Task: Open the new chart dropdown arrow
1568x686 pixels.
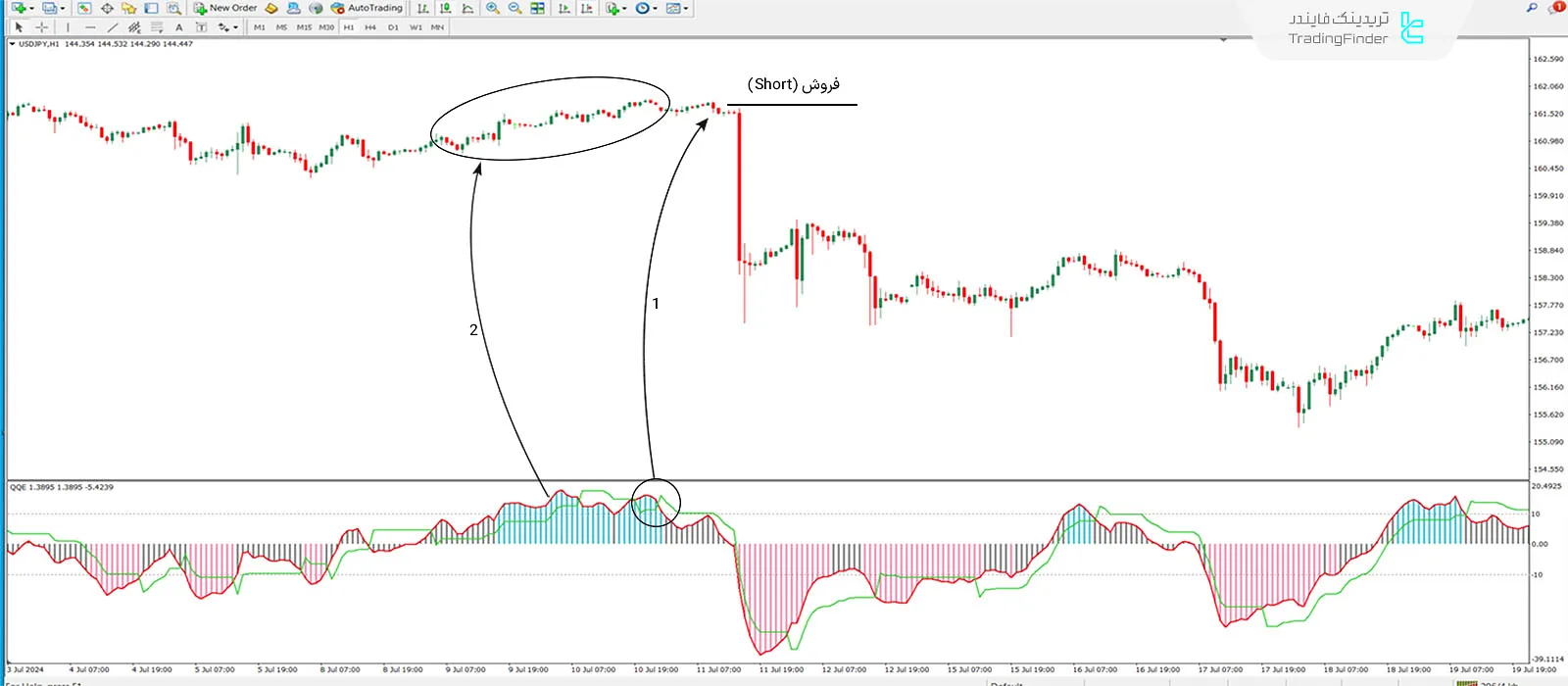Action: point(31,8)
